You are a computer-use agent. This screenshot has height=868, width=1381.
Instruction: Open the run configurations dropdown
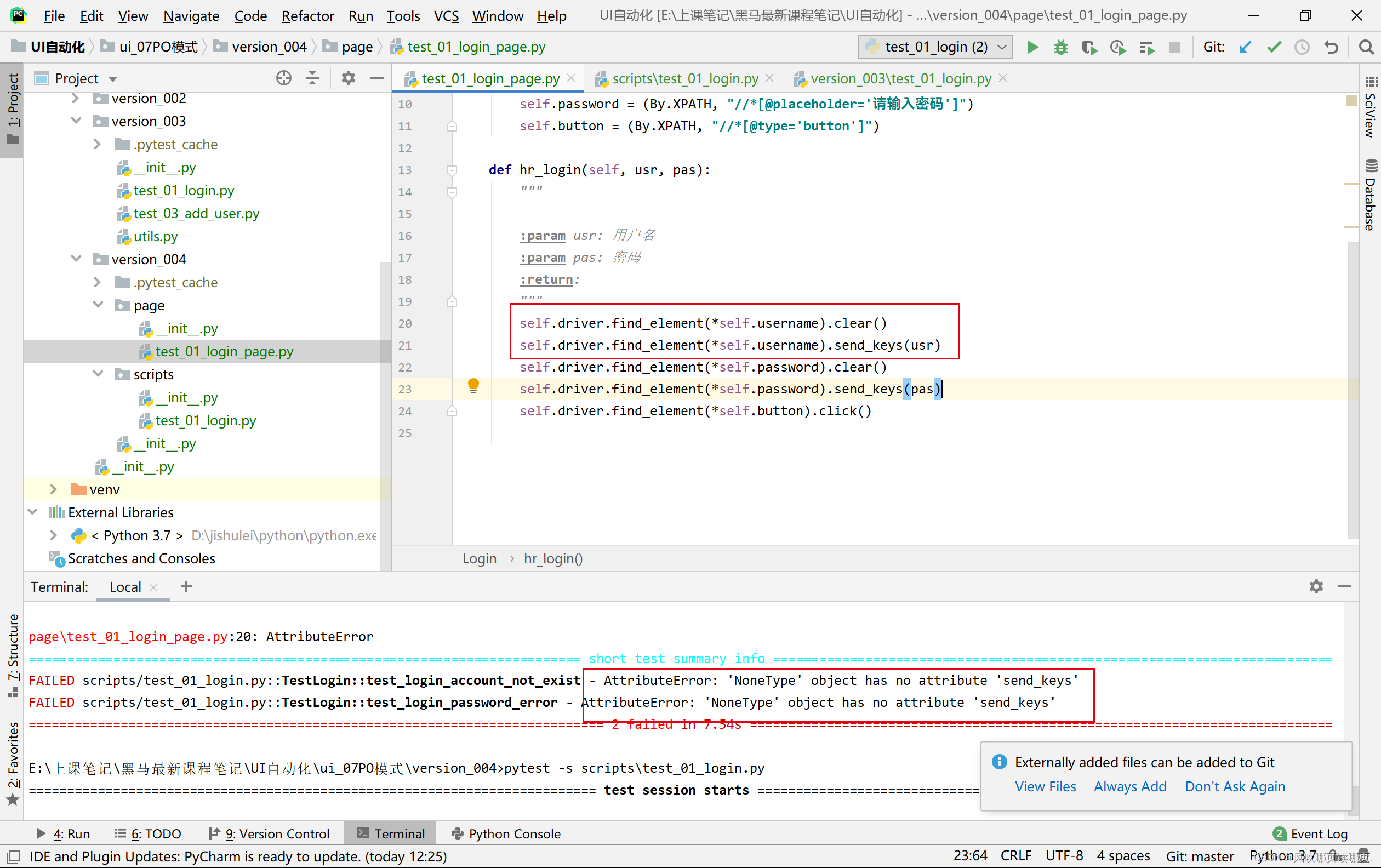pos(1000,47)
